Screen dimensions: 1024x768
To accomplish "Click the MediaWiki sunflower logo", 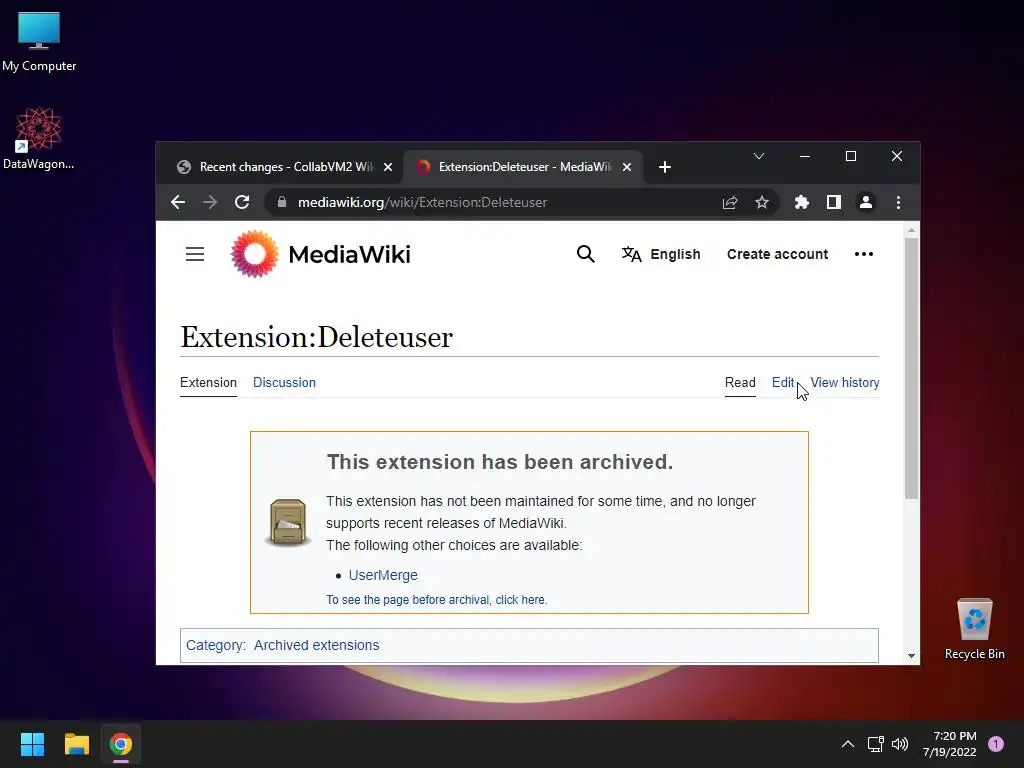I will 255,254.
